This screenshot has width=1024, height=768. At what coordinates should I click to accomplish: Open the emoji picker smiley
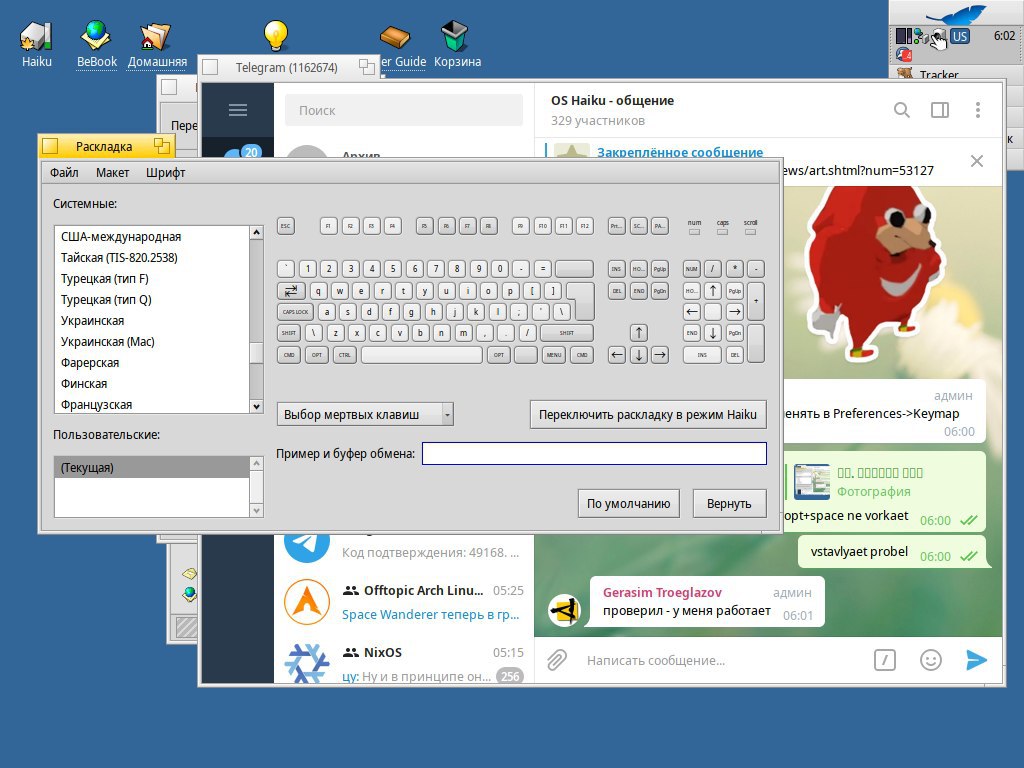931,660
